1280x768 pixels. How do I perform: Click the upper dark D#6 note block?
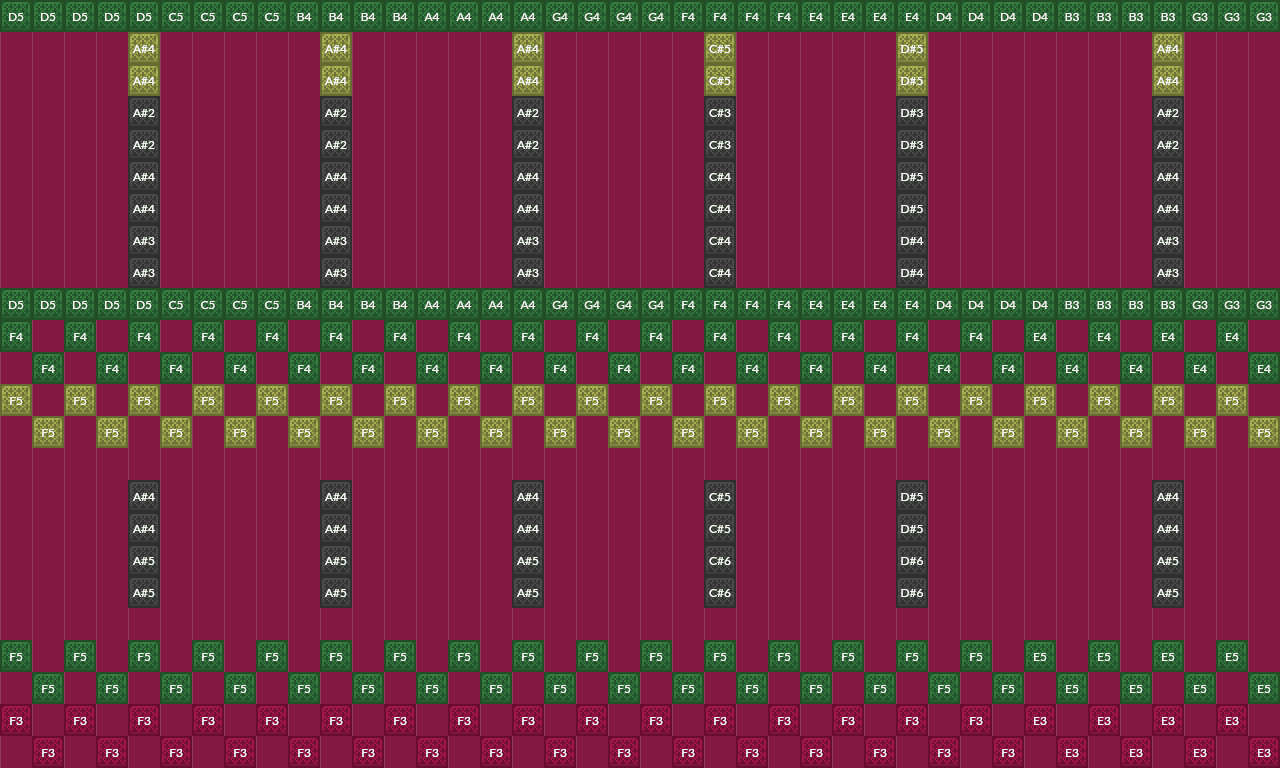coord(912,560)
